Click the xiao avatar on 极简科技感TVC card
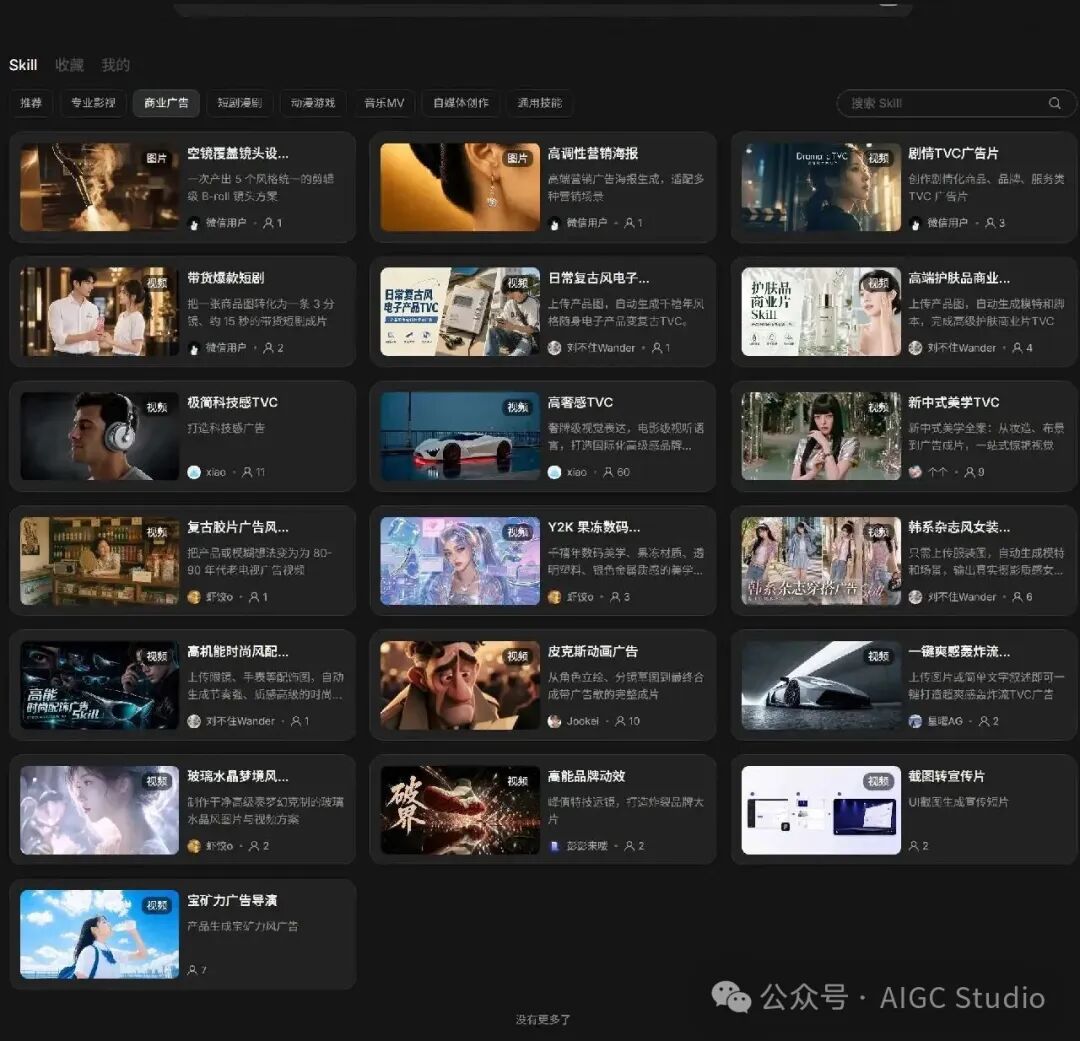Screen dimensions: 1080x1041 click(x=194, y=472)
